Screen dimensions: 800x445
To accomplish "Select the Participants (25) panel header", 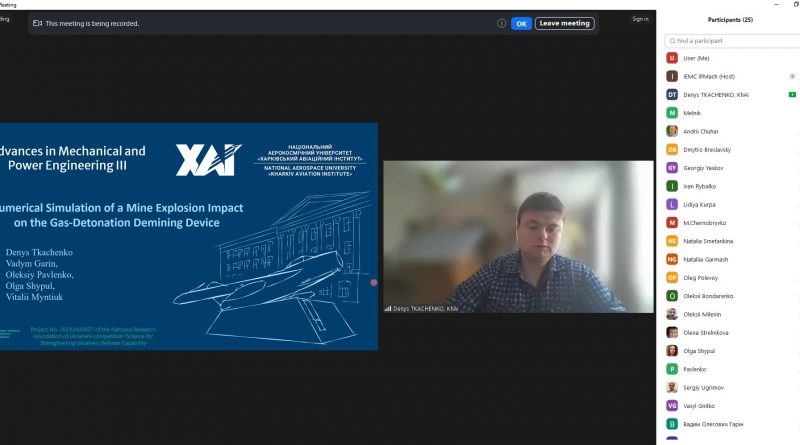I will coord(730,19).
